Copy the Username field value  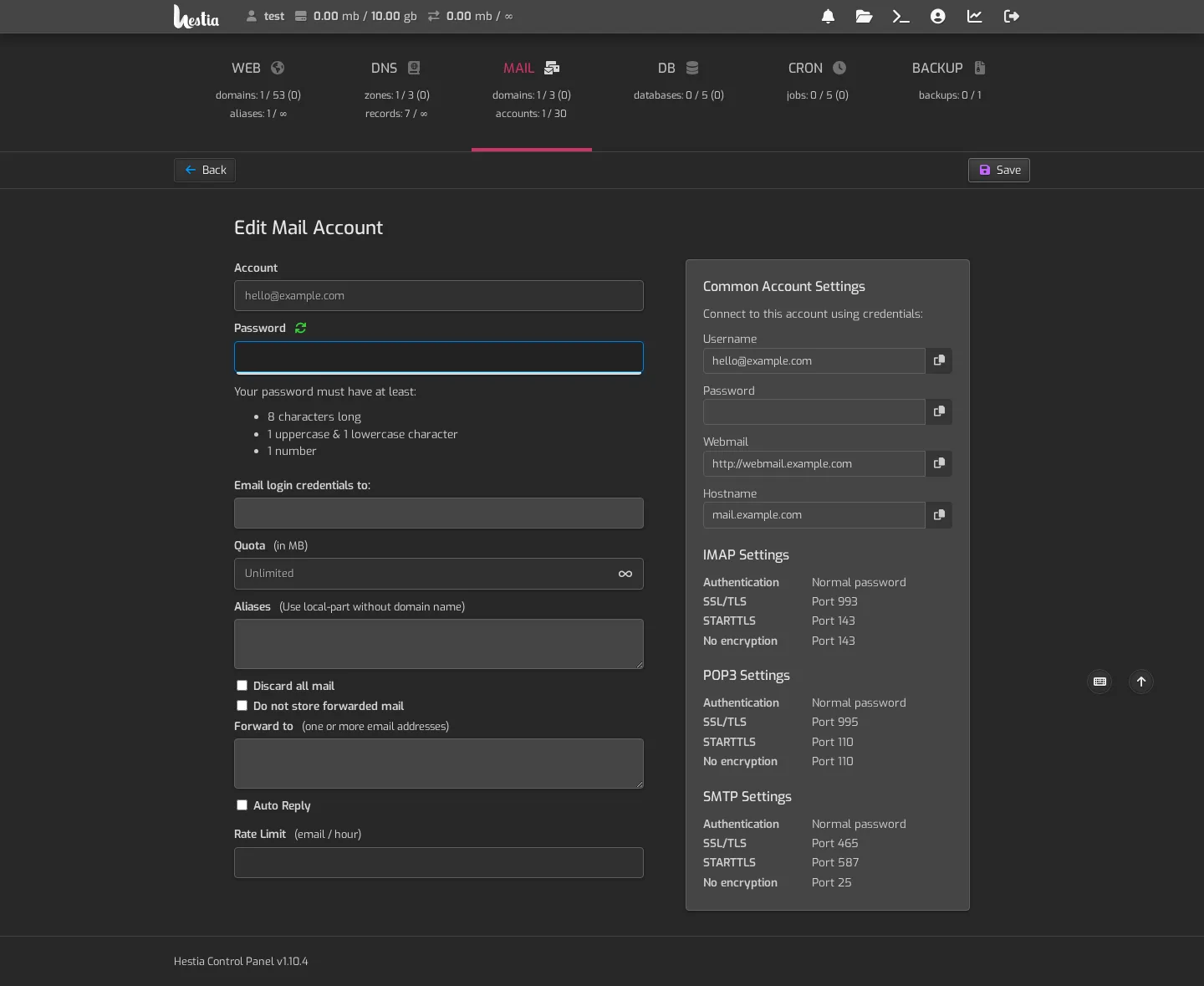click(939, 360)
